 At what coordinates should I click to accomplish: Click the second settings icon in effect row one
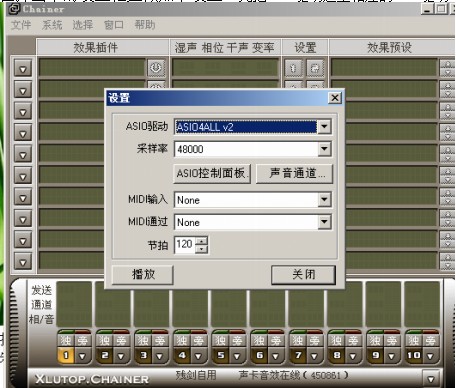[x=315, y=68]
